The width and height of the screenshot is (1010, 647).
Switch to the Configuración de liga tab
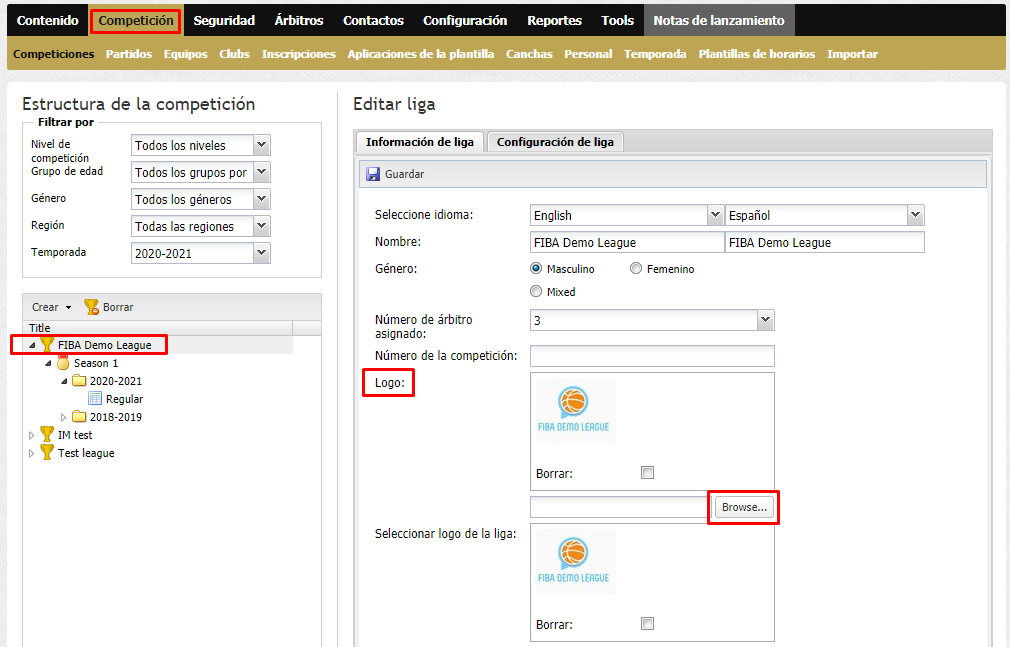tap(555, 142)
